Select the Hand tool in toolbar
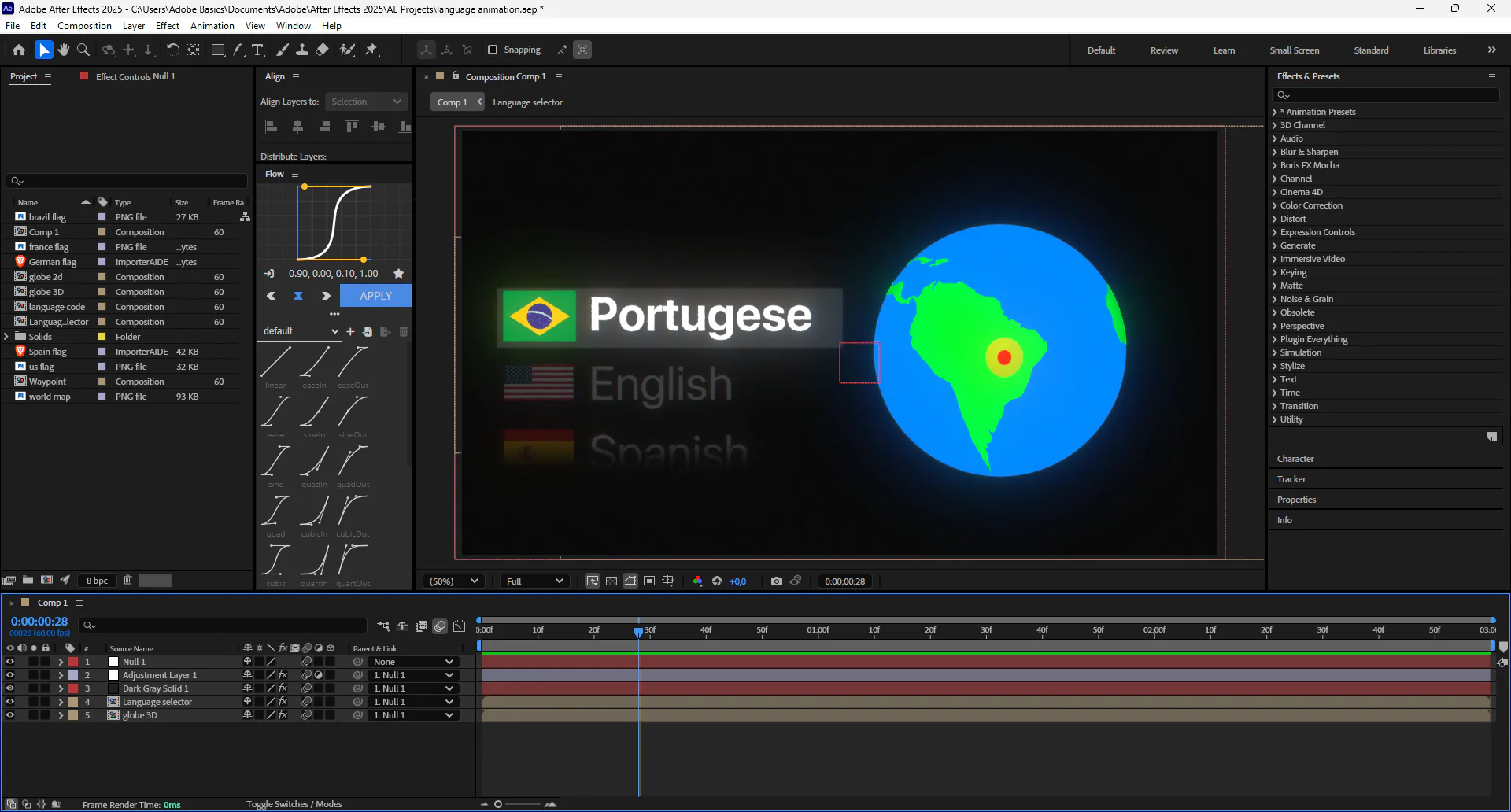The image size is (1511, 812). (64, 50)
